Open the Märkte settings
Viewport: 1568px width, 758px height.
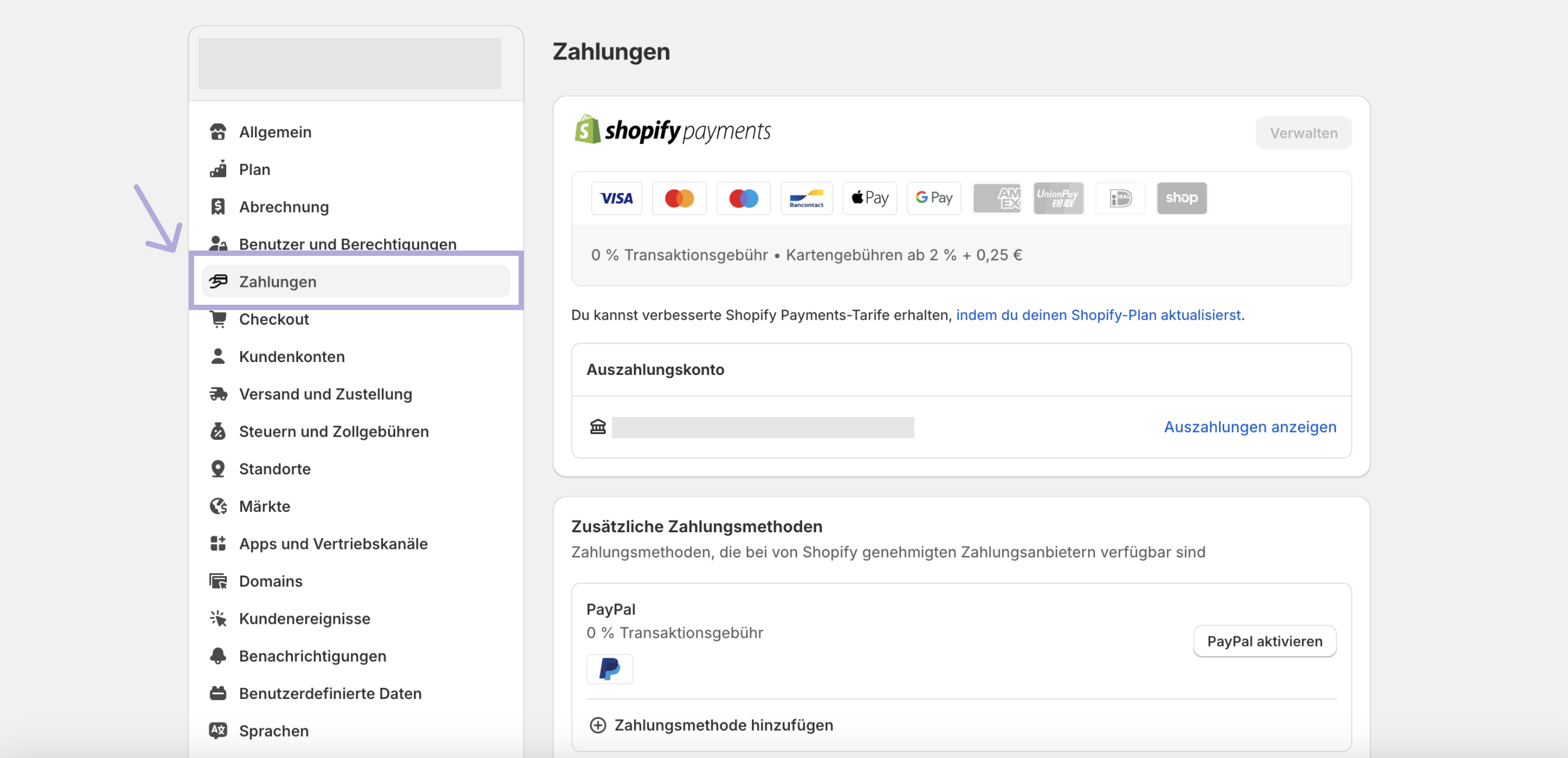356,506
